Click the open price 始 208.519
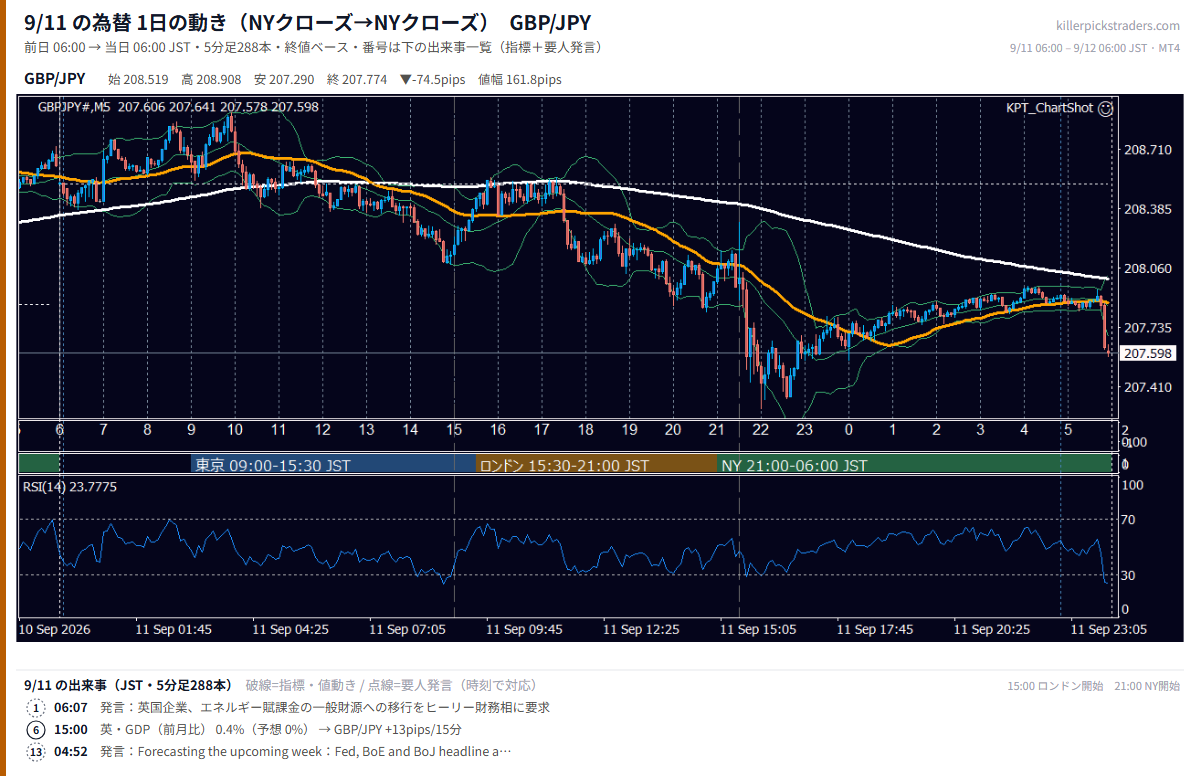 [137, 79]
